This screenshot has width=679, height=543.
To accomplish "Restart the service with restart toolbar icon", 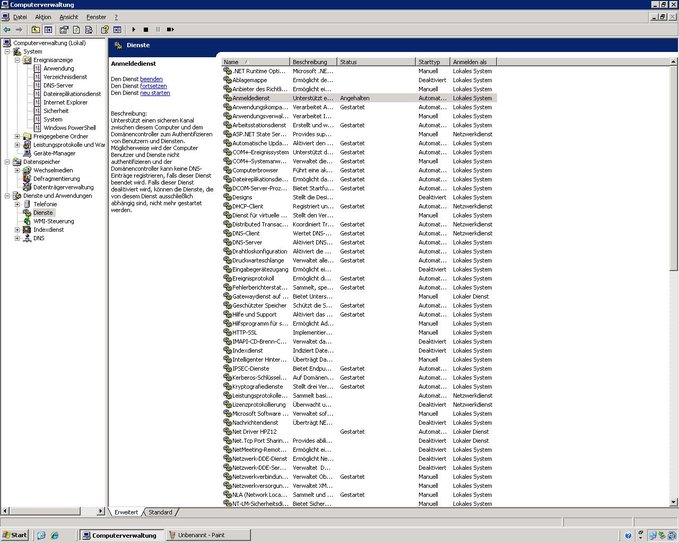I will tap(170, 29).
